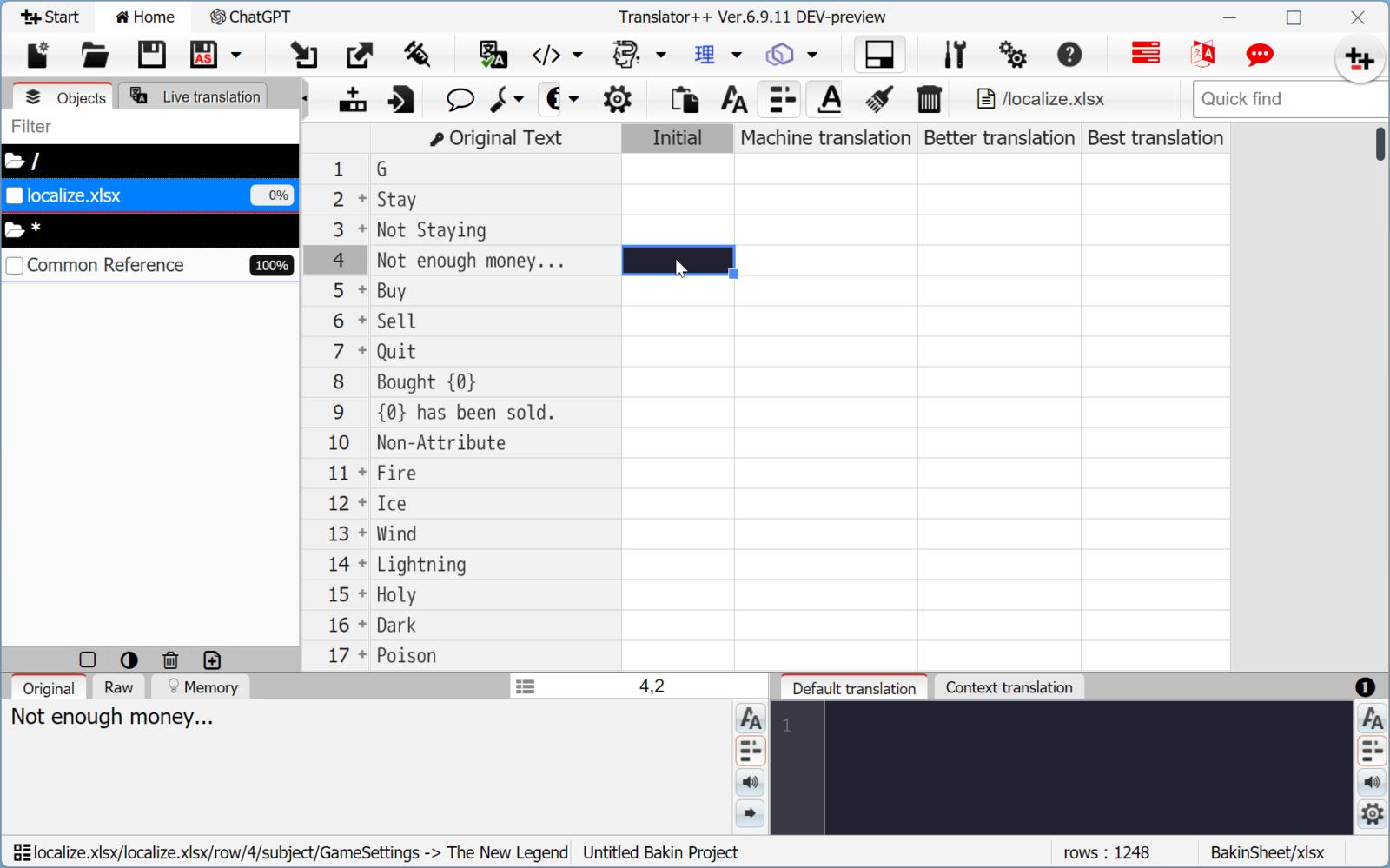Click the trash delete icon in the toolbar
The width and height of the screenshot is (1390, 868).
pos(929,98)
